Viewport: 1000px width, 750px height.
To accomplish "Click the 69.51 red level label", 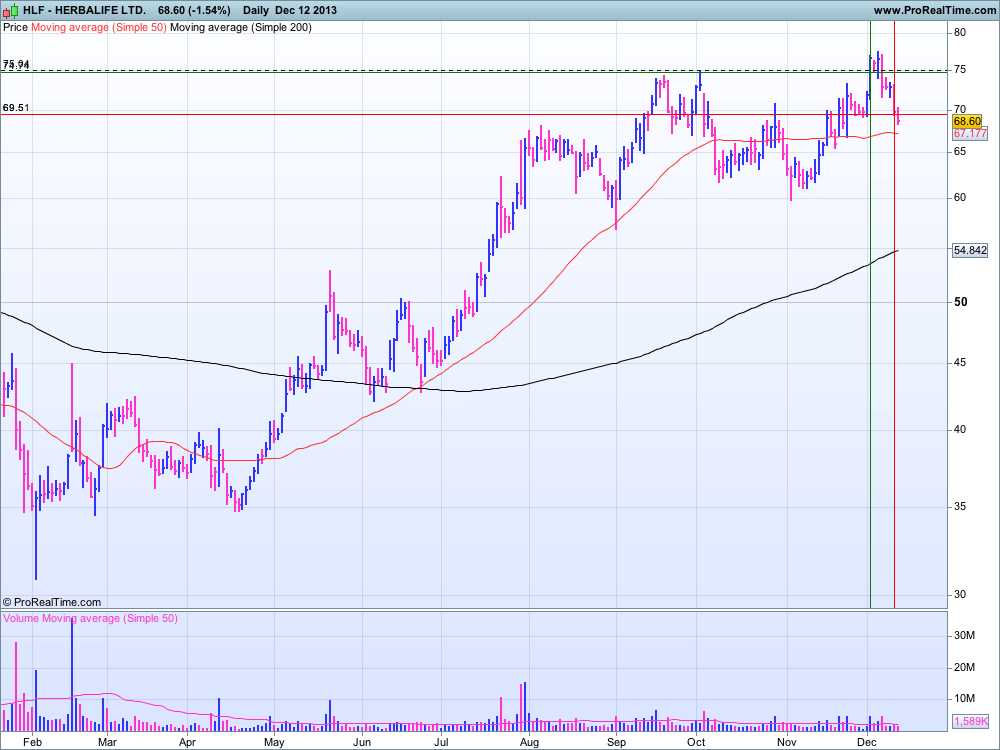I will click(16, 108).
